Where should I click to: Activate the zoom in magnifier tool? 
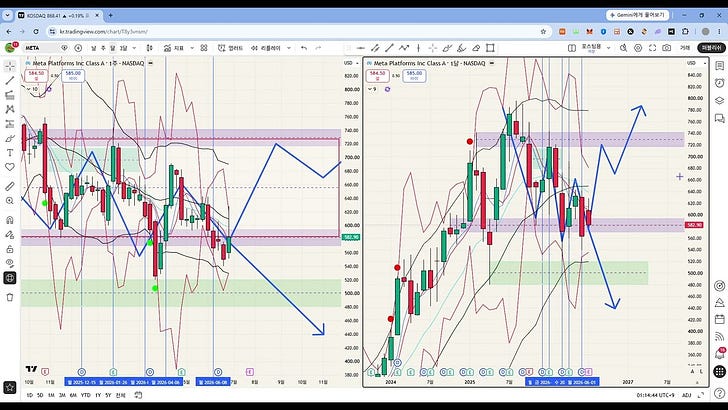tap(10, 201)
